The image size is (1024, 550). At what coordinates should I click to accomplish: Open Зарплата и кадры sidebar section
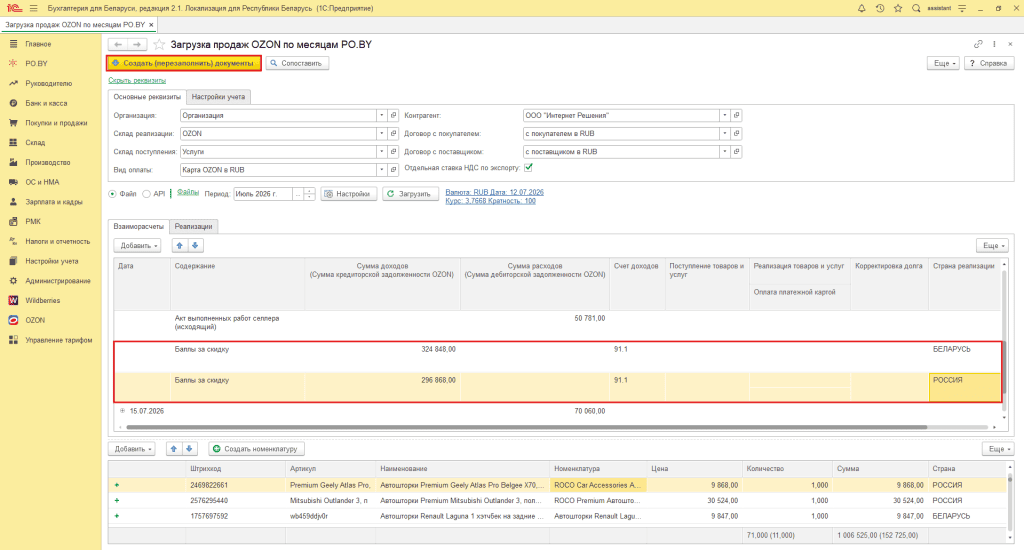(54, 202)
